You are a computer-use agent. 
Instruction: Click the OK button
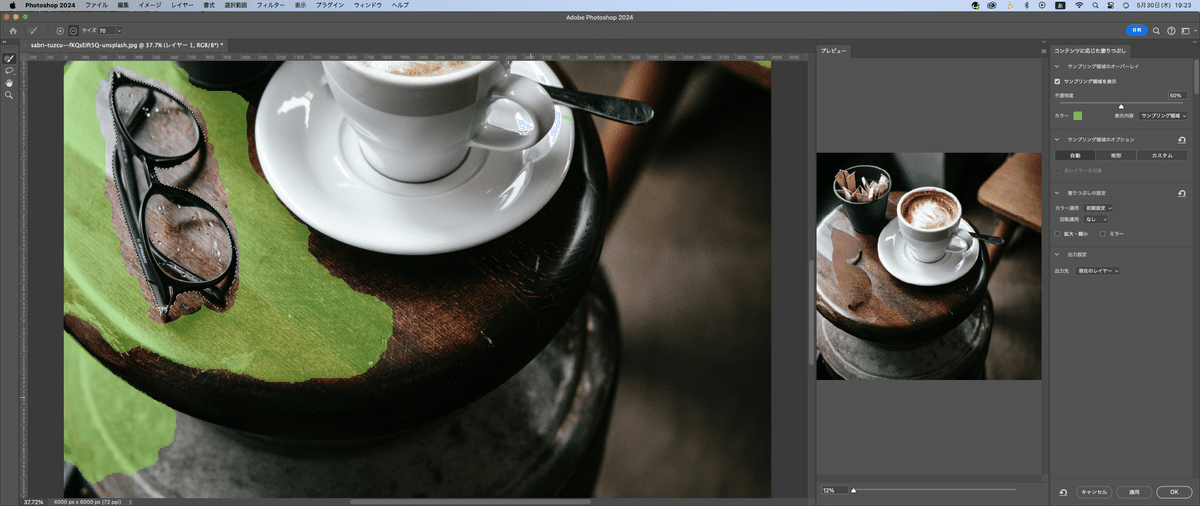pyautogui.click(x=1172, y=492)
